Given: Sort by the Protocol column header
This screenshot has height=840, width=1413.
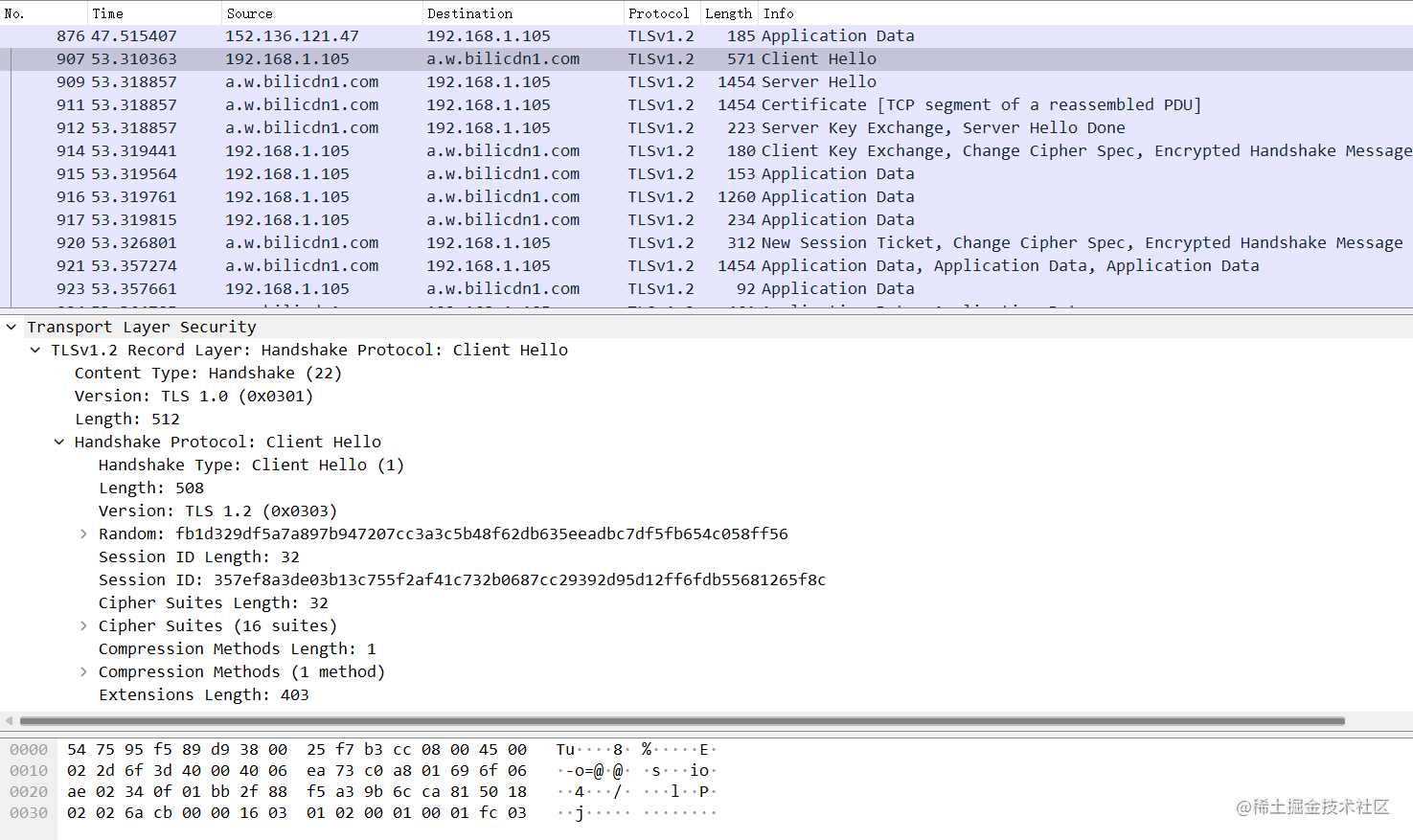Looking at the screenshot, I should point(662,13).
